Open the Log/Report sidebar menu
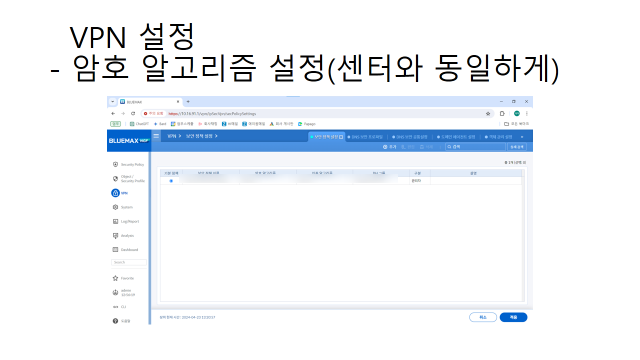The height and width of the screenshot is (360, 640). click(126, 221)
